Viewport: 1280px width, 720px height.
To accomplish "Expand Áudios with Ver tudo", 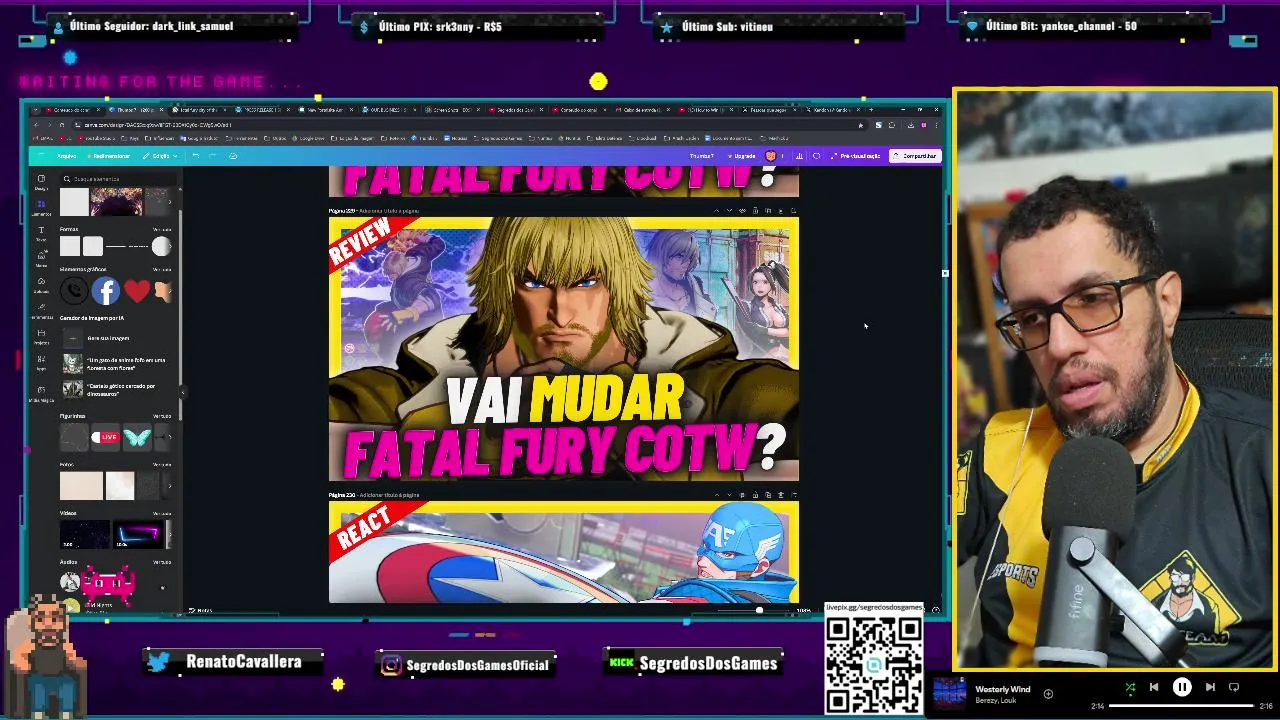I will click(x=162, y=562).
